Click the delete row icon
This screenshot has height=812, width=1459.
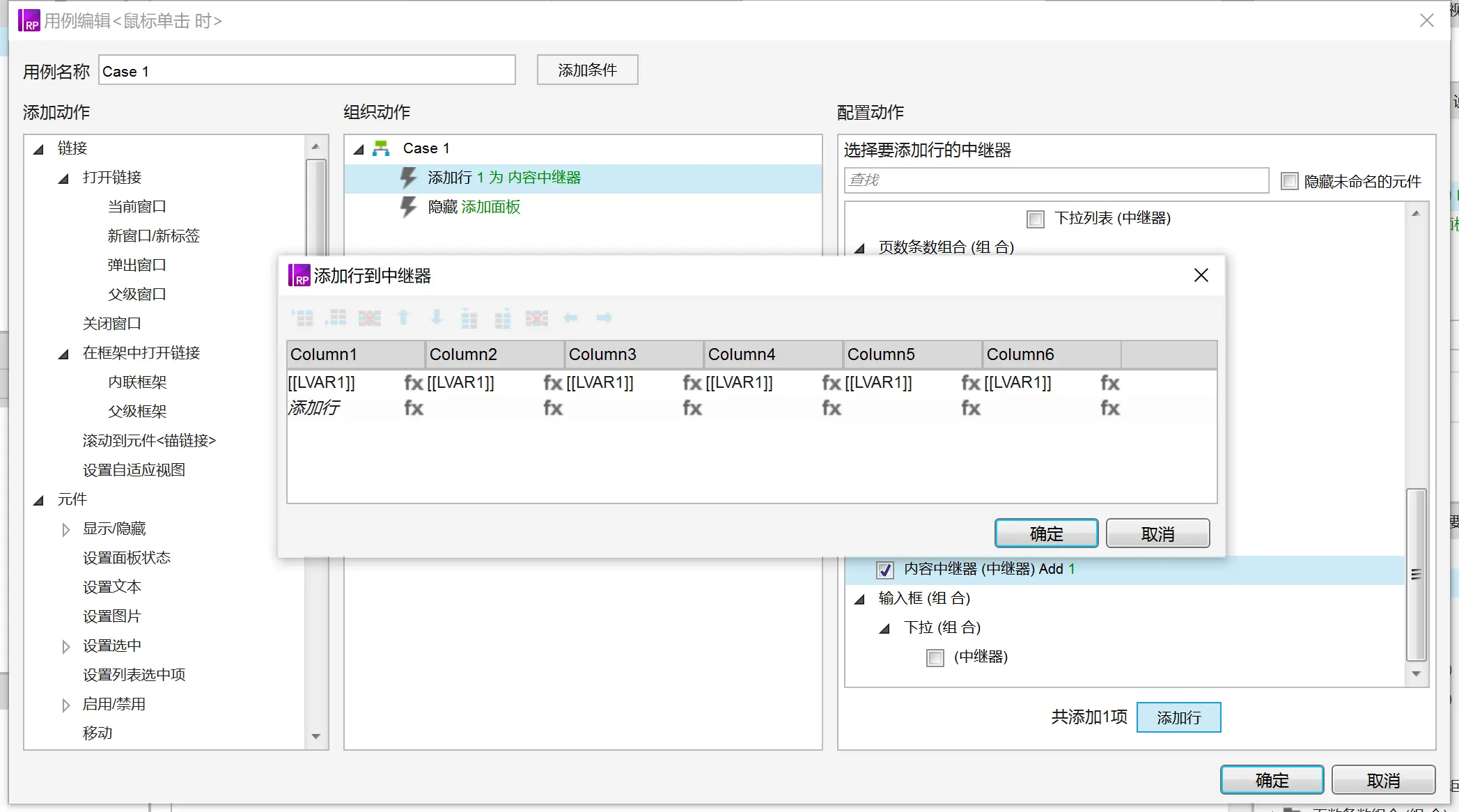click(x=370, y=318)
